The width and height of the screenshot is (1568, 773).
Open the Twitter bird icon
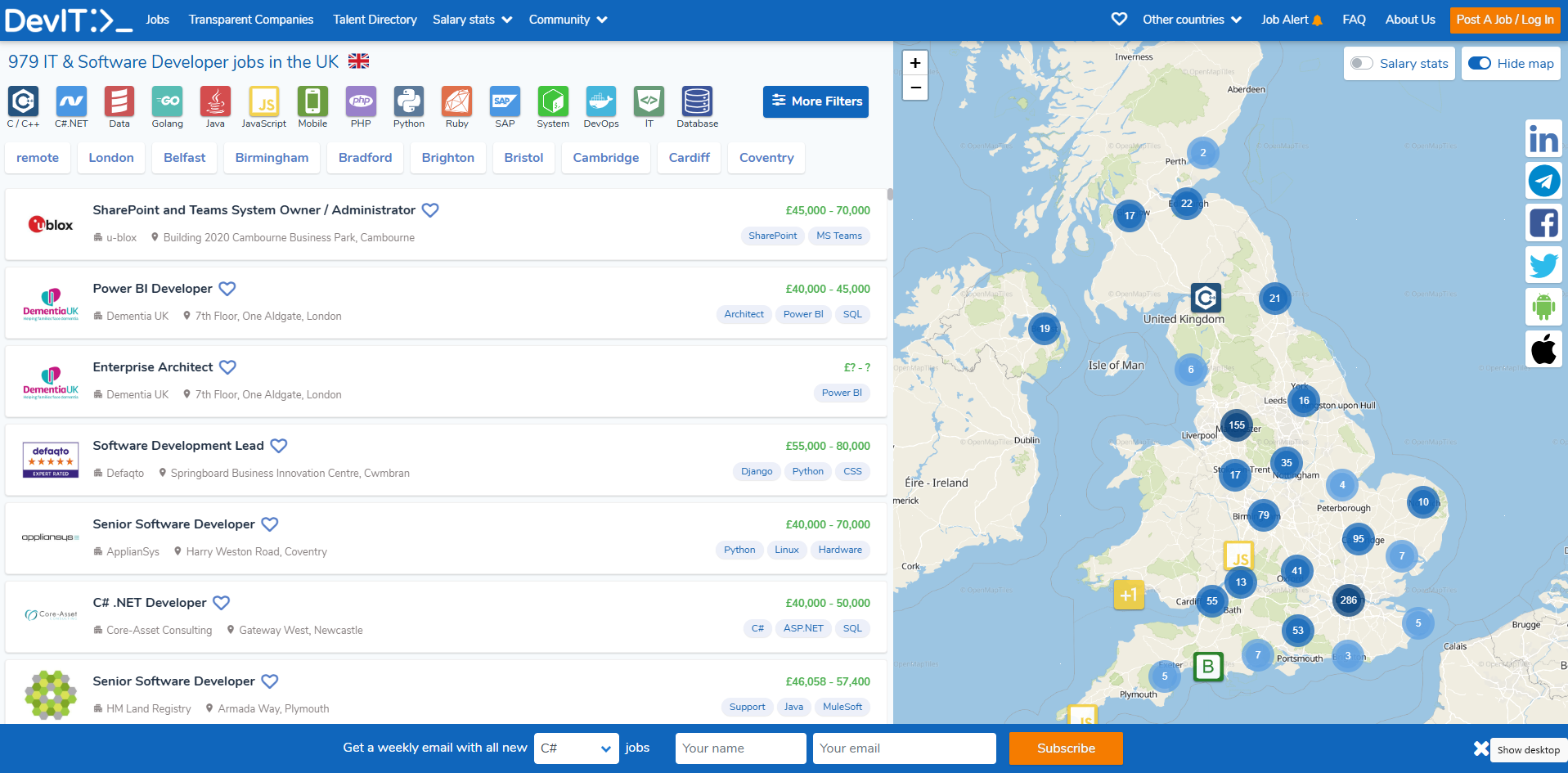click(x=1544, y=265)
